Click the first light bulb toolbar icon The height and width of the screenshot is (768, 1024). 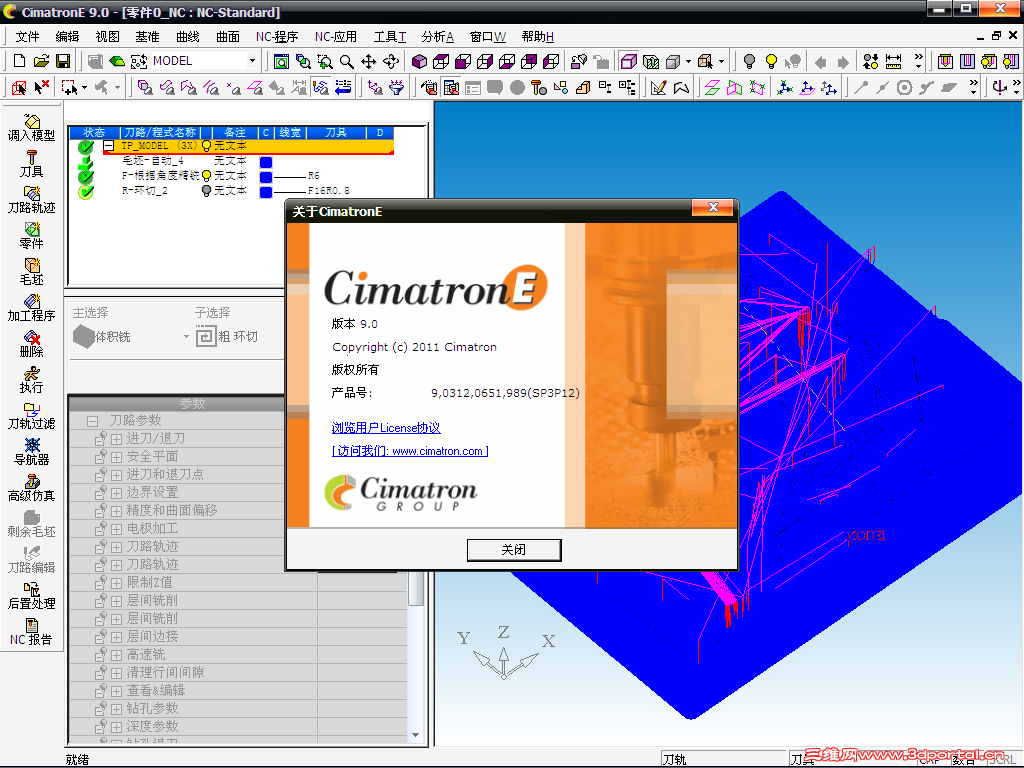click(x=750, y=61)
